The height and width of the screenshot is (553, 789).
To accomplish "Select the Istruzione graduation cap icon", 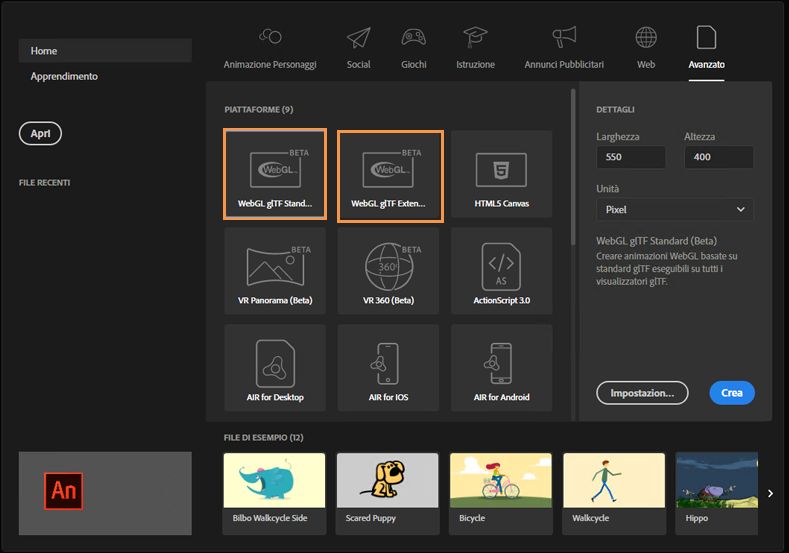I will tap(475, 37).
